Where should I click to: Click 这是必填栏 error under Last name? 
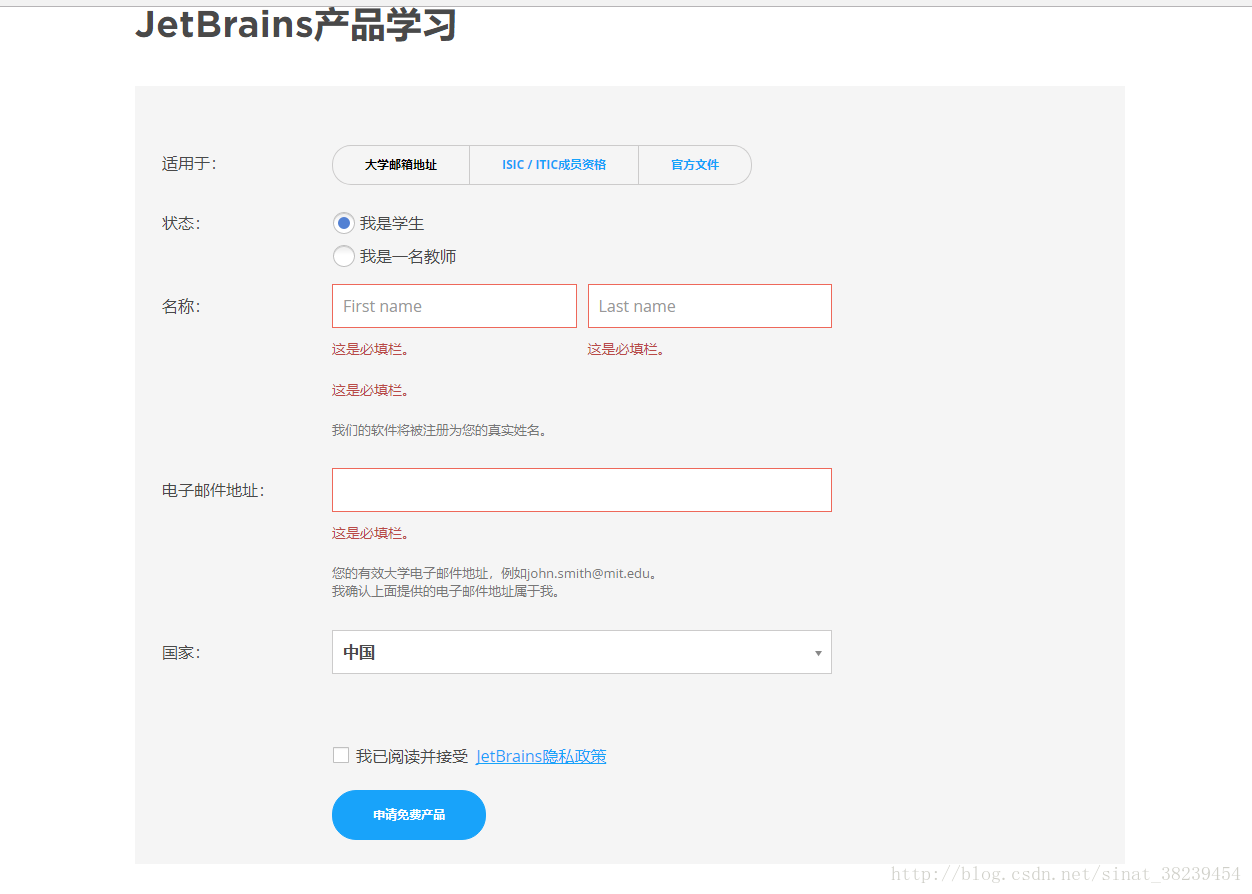(626, 349)
